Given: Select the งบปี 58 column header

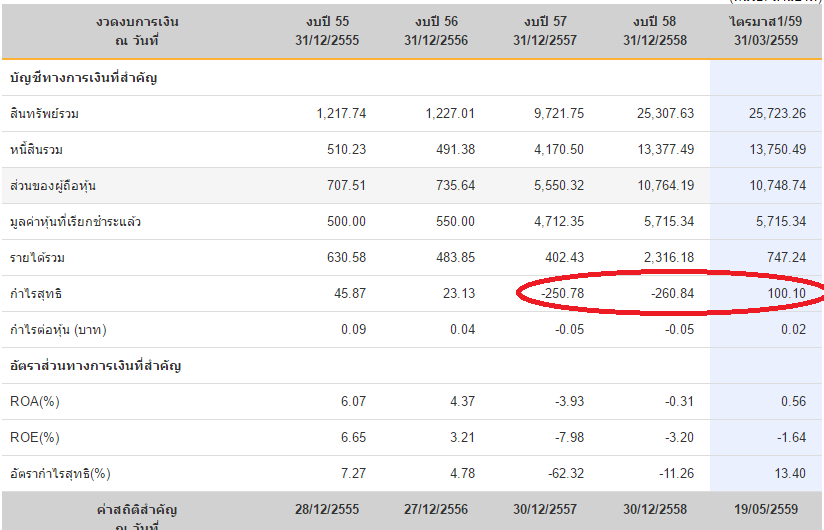Looking at the screenshot, I should point(658,30).
